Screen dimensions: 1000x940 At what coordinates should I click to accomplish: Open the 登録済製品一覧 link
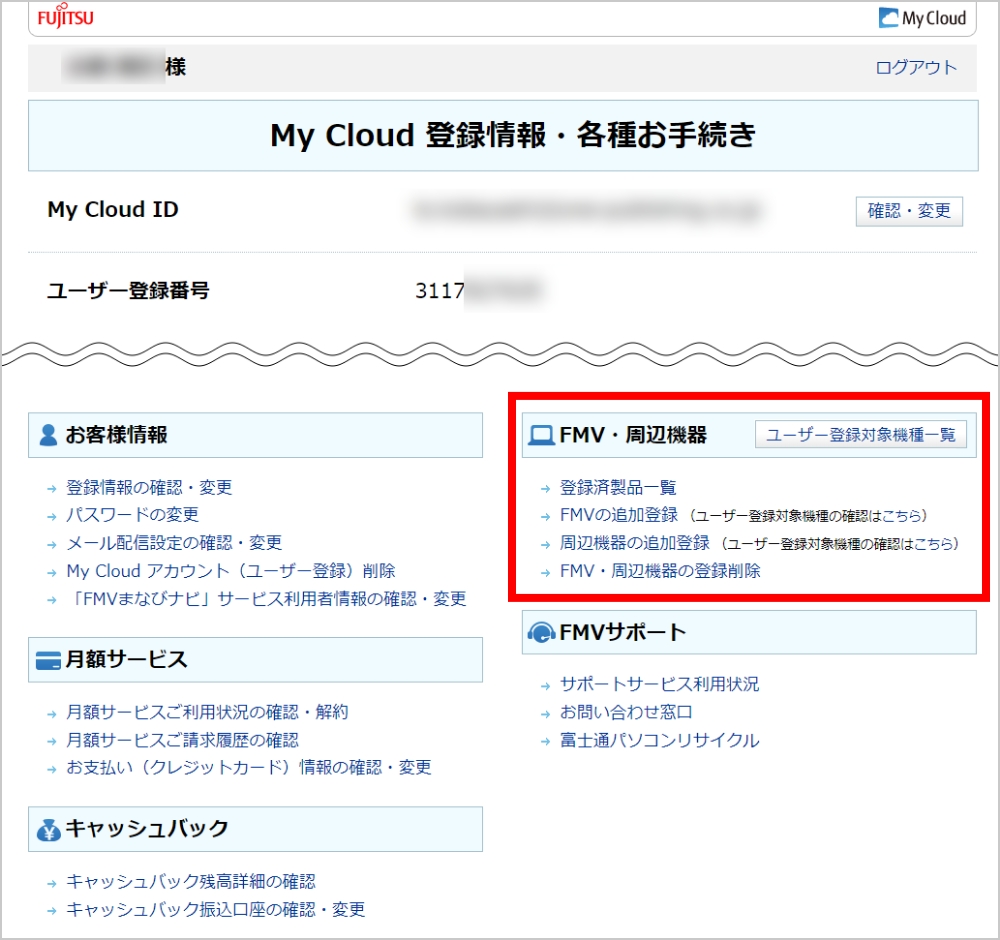tap(618, 487)
